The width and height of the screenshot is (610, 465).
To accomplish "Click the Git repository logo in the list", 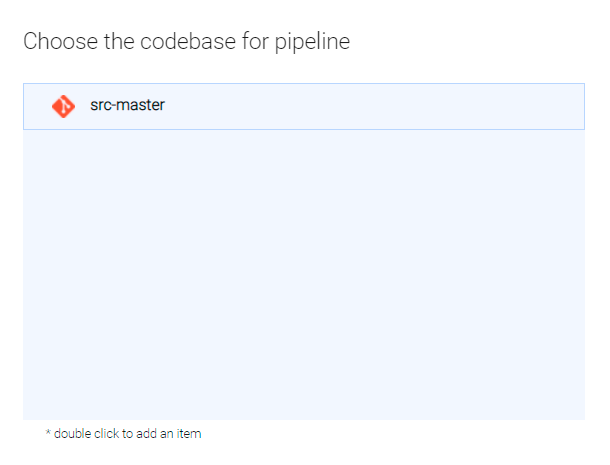I will (x=63, y=106).
